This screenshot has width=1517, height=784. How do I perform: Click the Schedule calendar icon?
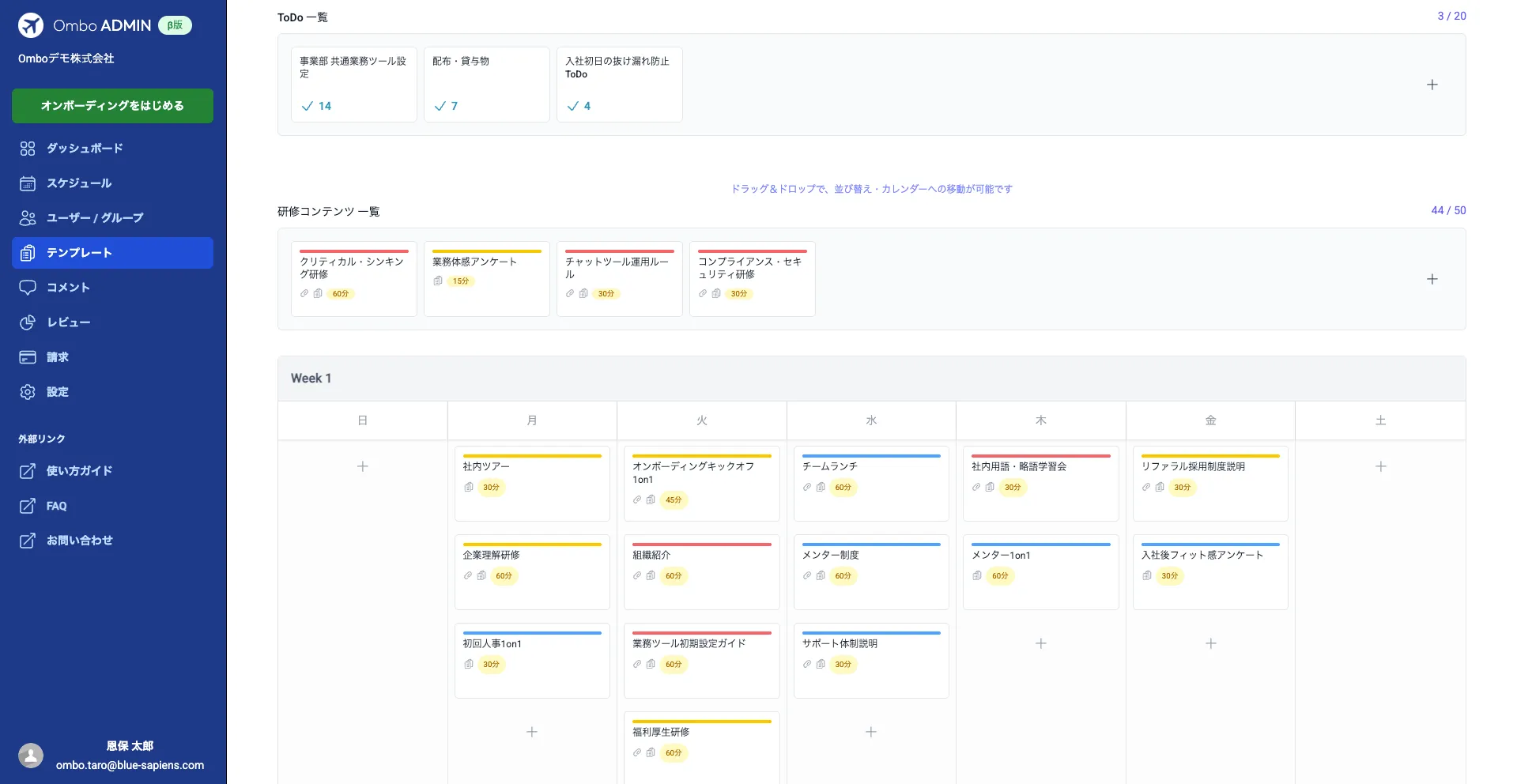tap(28, 183)
